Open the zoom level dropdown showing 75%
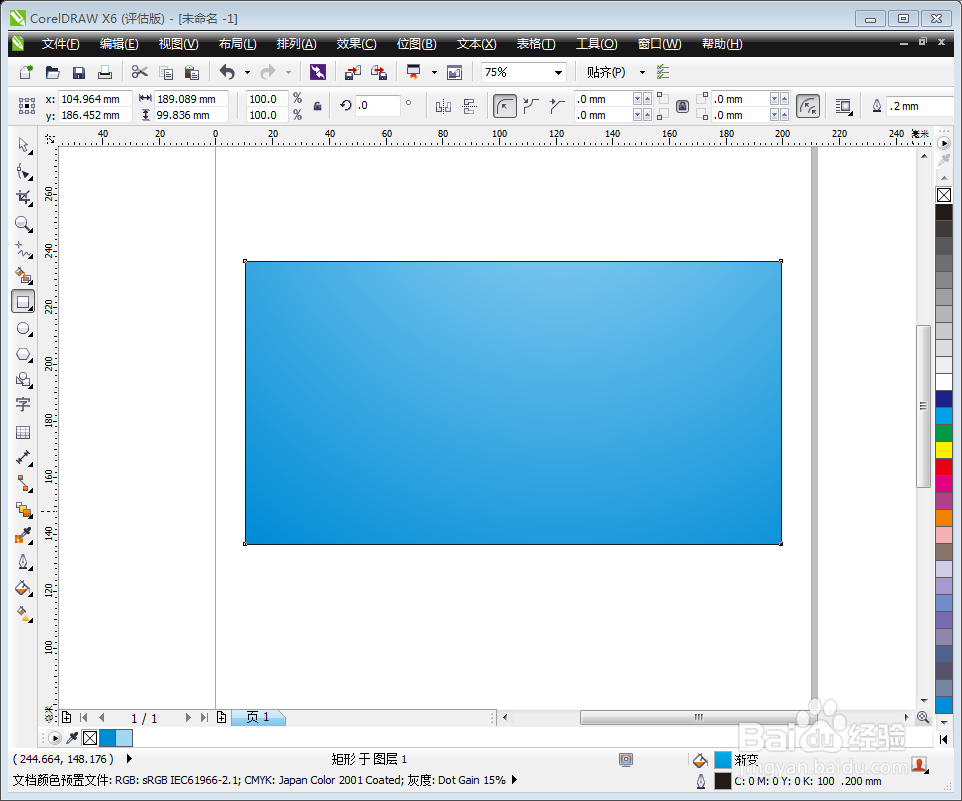 559,72
